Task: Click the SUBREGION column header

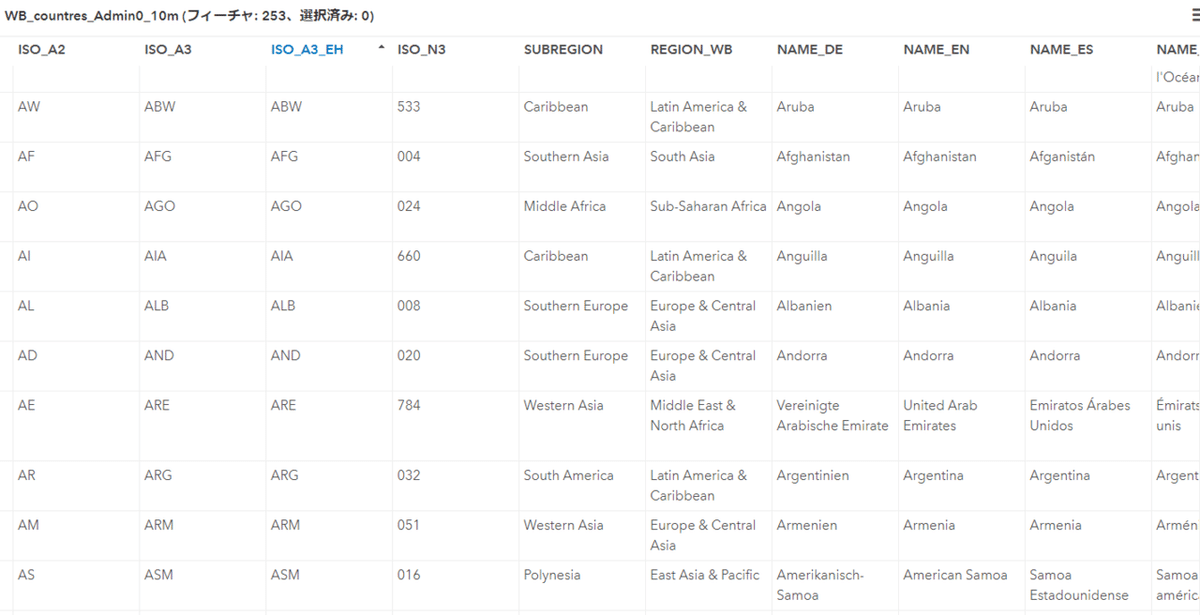Action: [x=563, y=49]
